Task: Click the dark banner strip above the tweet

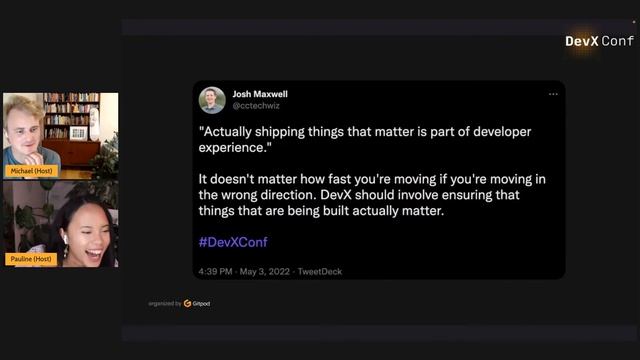Action: [379, 27]
